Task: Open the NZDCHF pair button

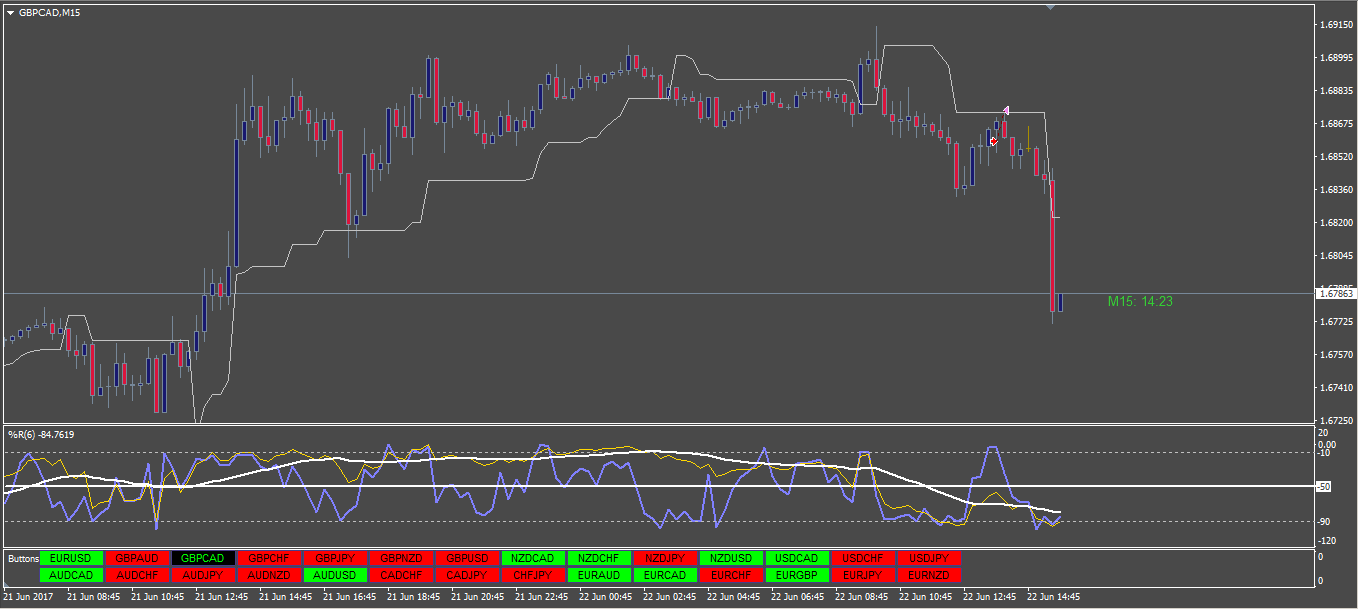Action: 599,558
